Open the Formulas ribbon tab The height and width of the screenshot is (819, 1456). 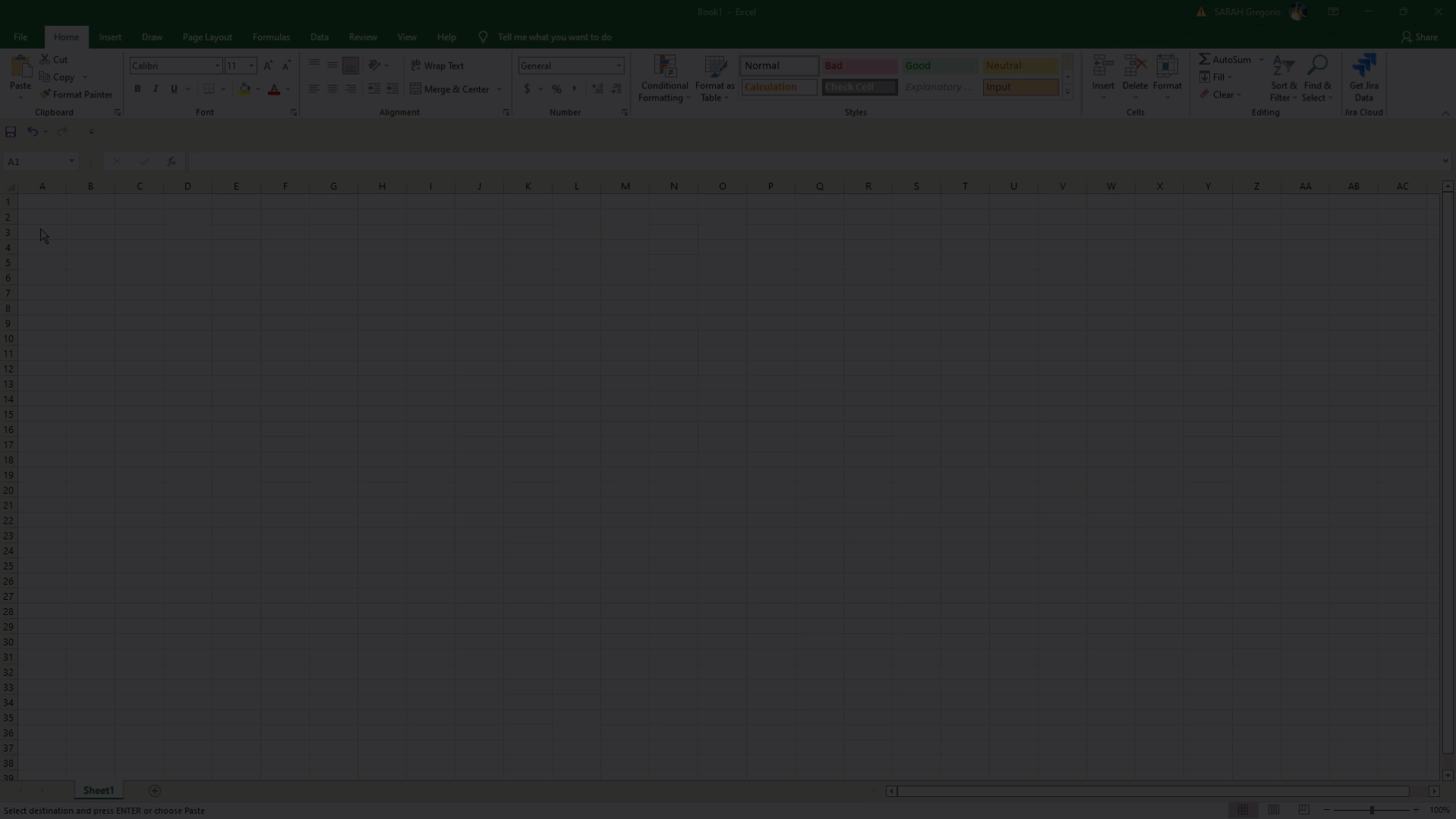point(271,37)
